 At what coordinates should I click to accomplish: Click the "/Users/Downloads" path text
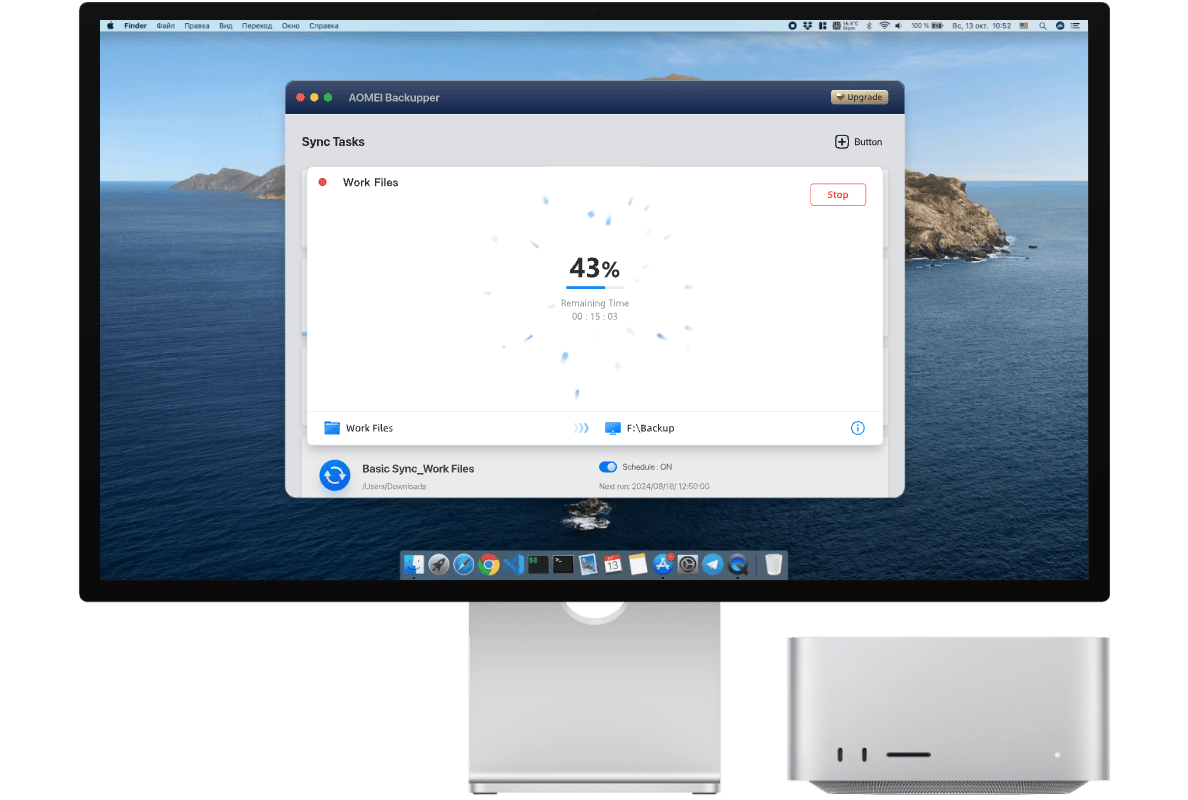[394, 486]
